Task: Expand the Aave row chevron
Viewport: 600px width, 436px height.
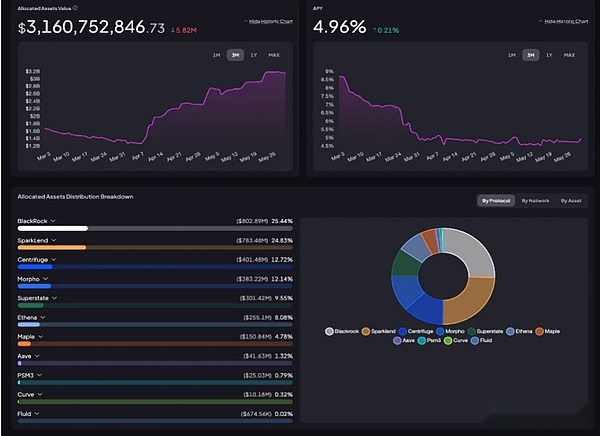Action: coord(37,356)
